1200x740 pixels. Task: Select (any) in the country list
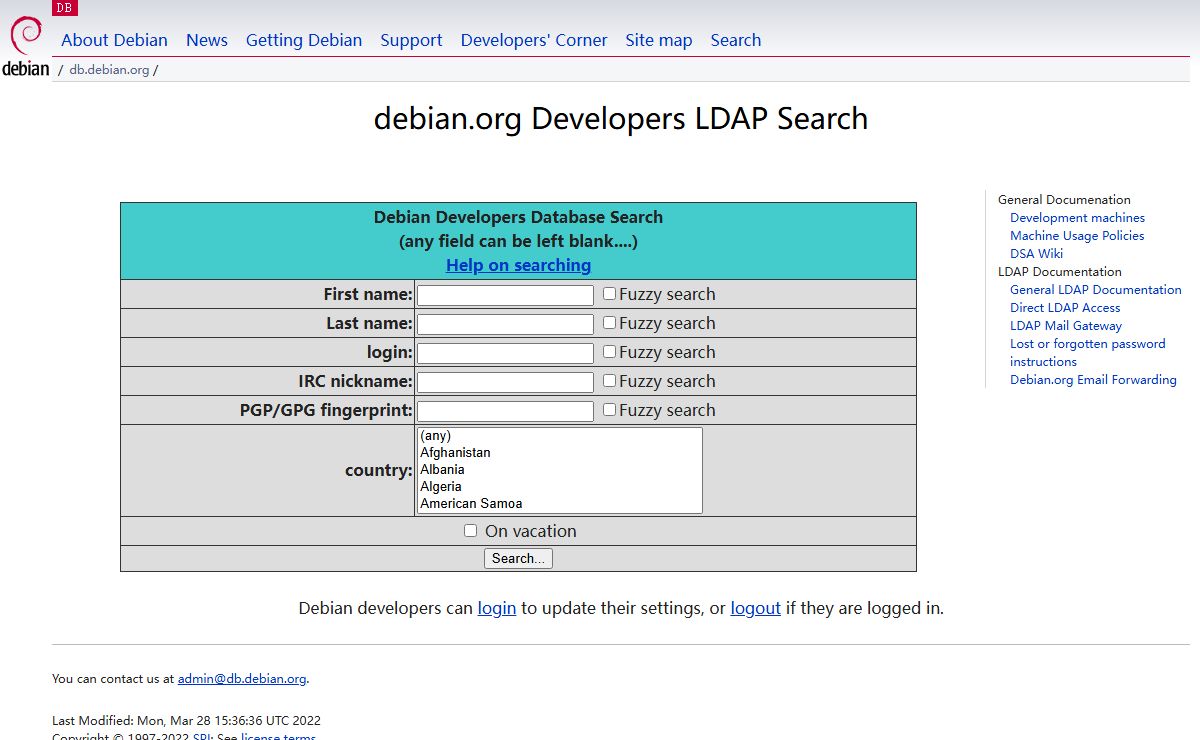pyautogui.click(x=559, y=436)
